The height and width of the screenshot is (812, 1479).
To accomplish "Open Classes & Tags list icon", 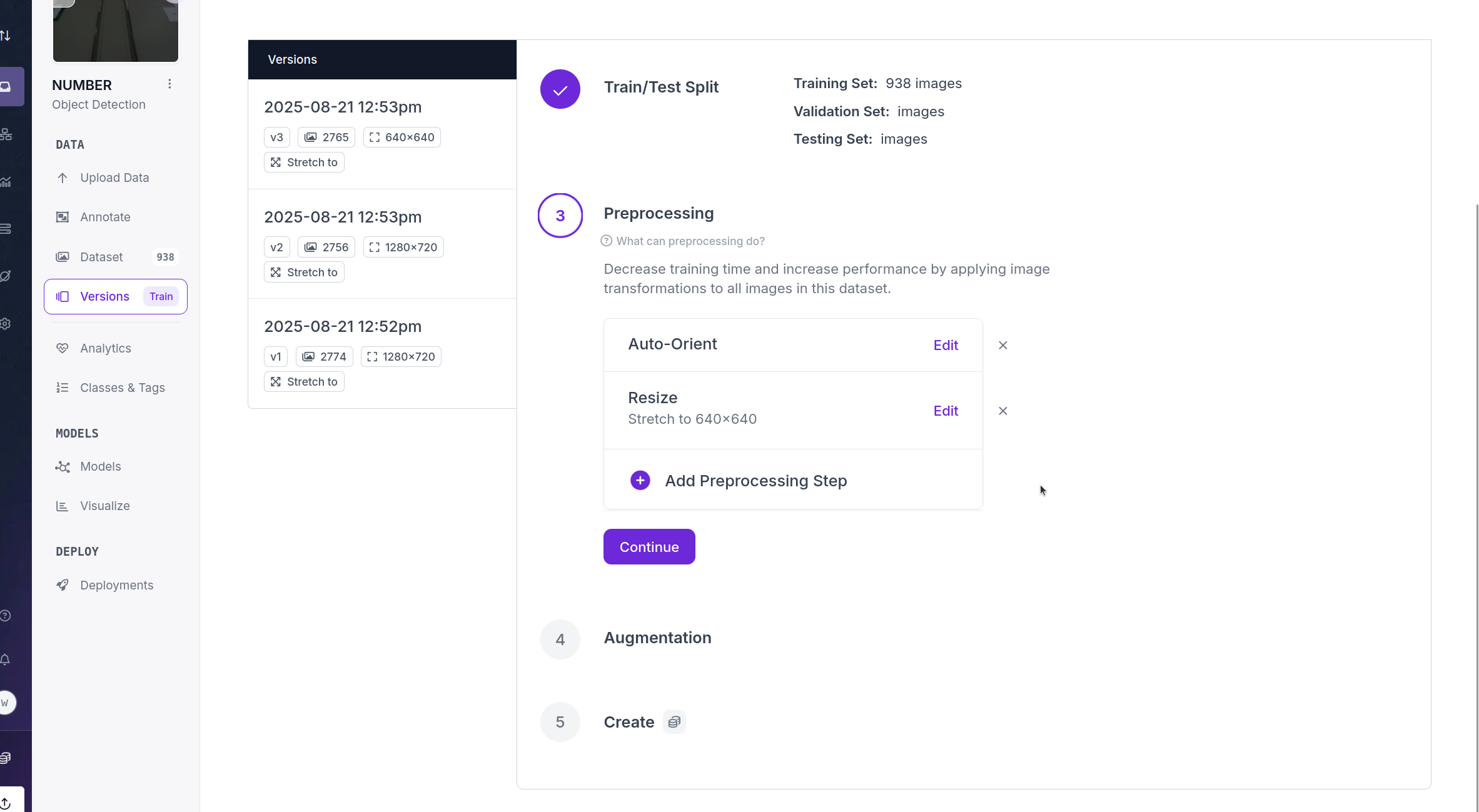I will pyautogui.click(x=63, y=388).
